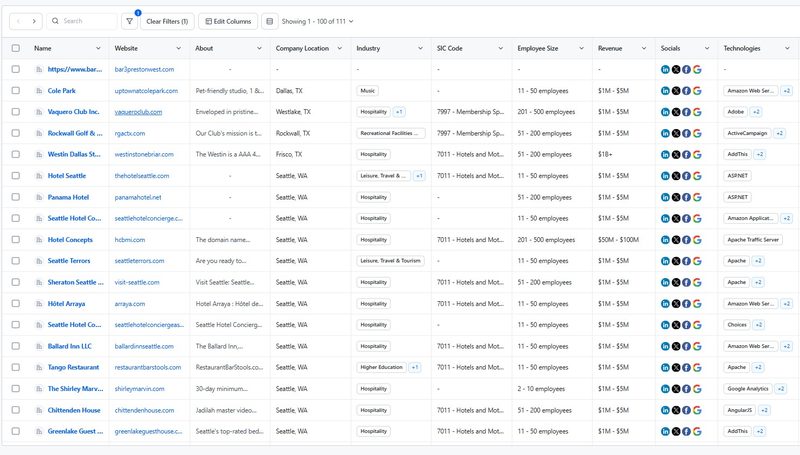Check the Cole Park row checkbox
This screenshot has width=800, height=455.
pos(16,90)
